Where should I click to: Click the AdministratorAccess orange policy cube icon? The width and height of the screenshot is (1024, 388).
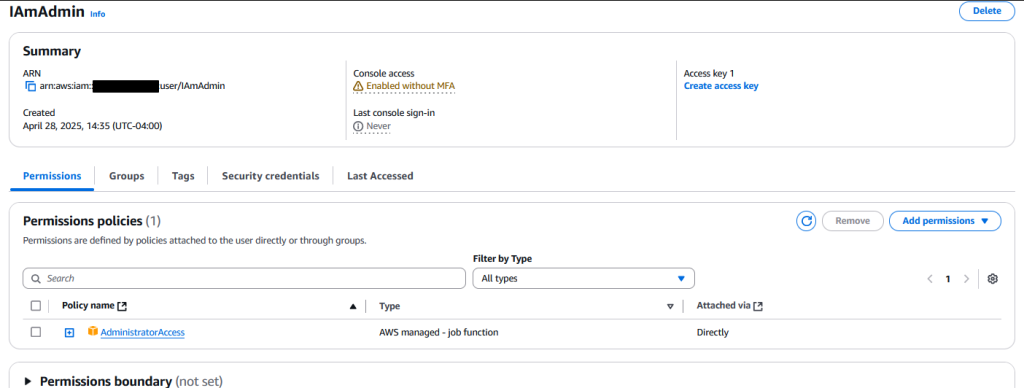(93, 332)
